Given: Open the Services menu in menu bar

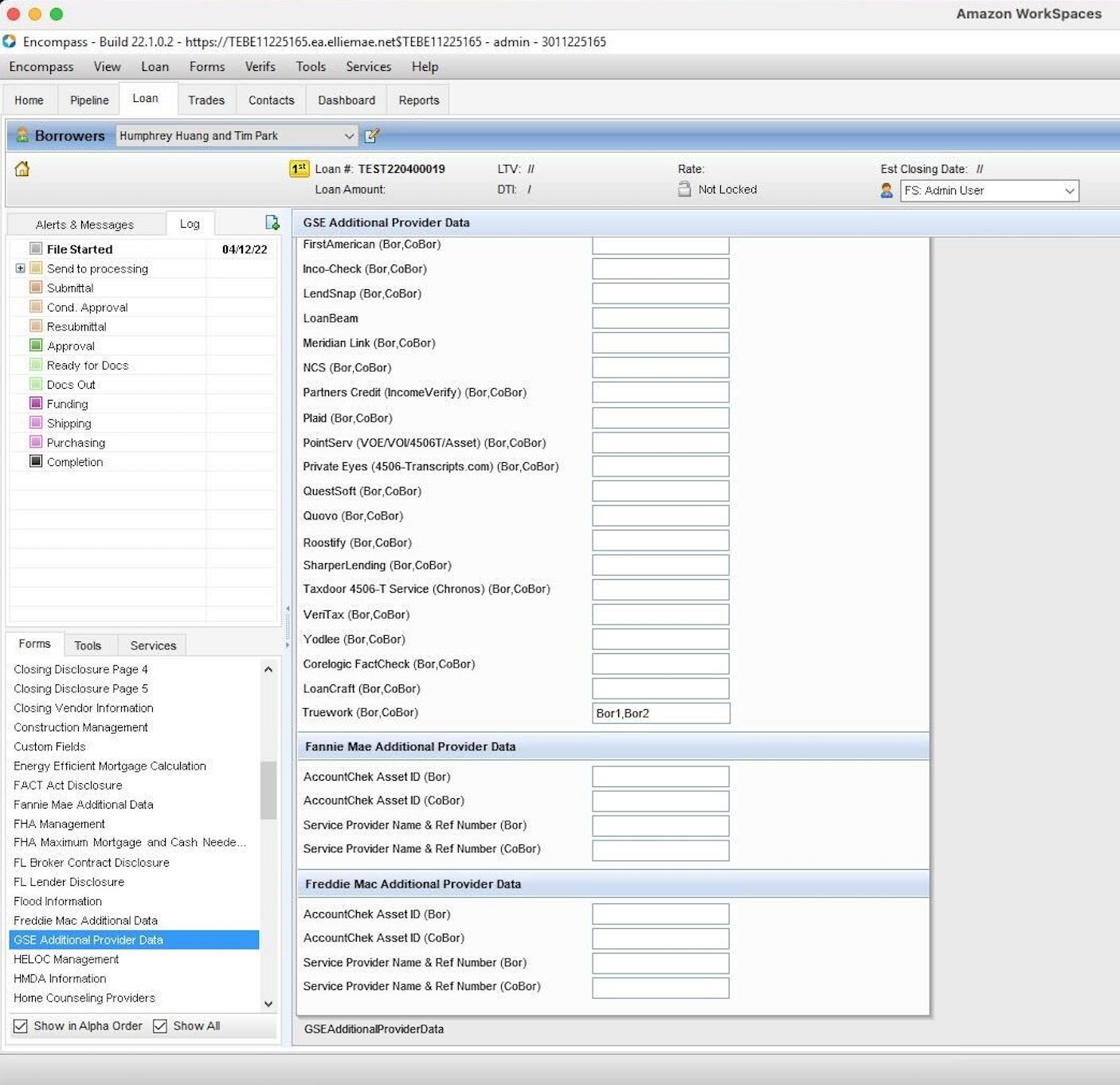Looking at the screenshot, I should tap(369, 67).
